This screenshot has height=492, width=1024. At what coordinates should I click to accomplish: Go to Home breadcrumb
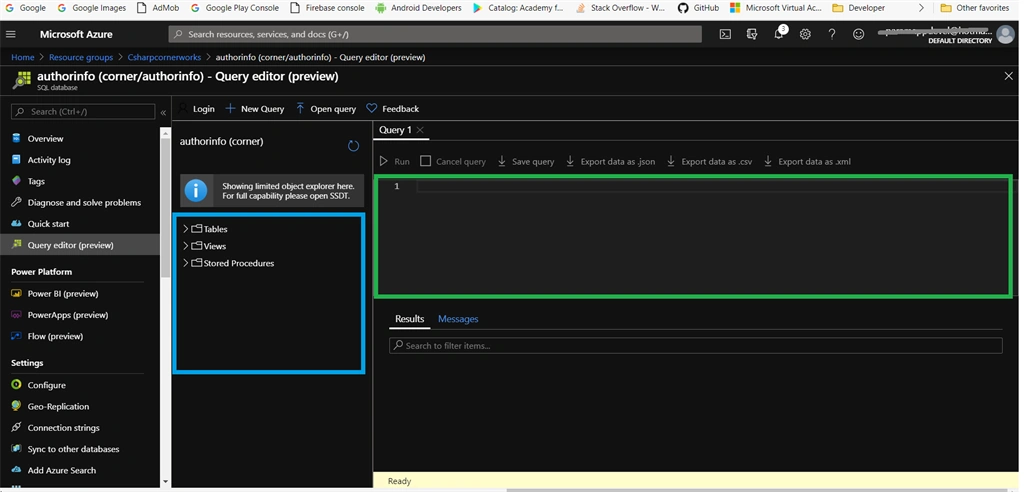[23, 57]
